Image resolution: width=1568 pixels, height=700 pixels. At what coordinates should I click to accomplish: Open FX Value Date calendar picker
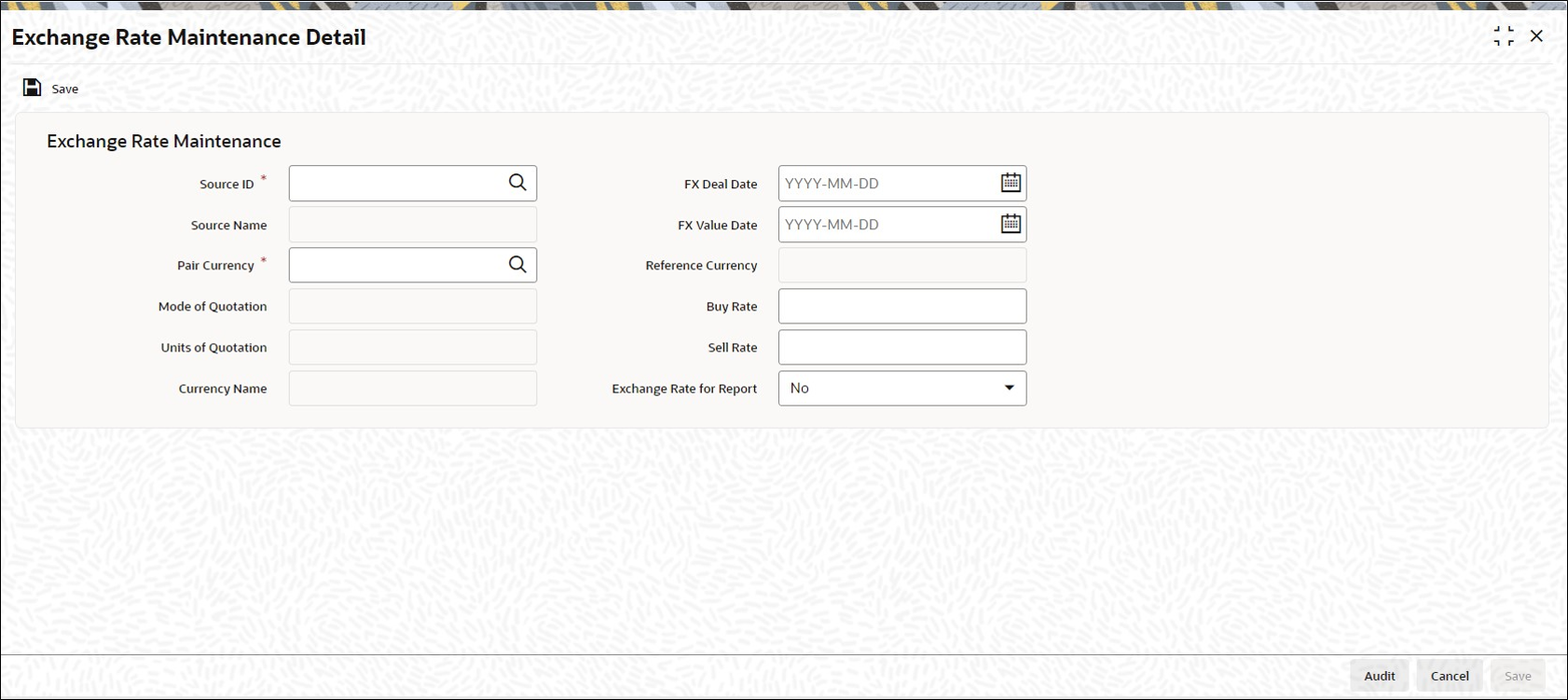[1011, 224]
